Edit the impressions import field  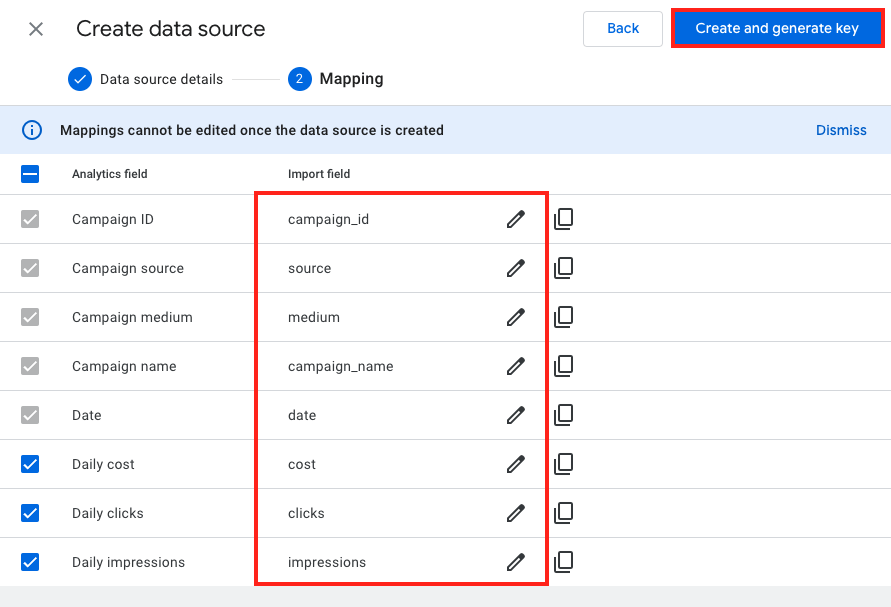point(515,562)
